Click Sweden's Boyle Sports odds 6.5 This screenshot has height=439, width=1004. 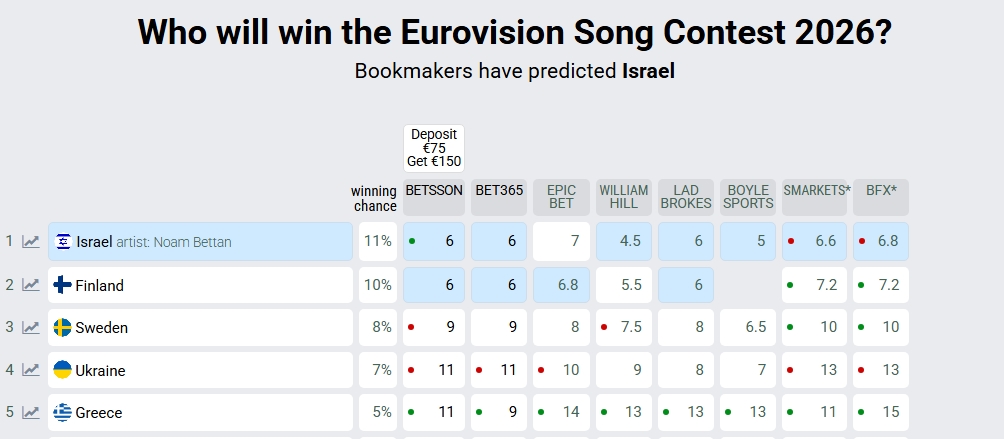748,327
